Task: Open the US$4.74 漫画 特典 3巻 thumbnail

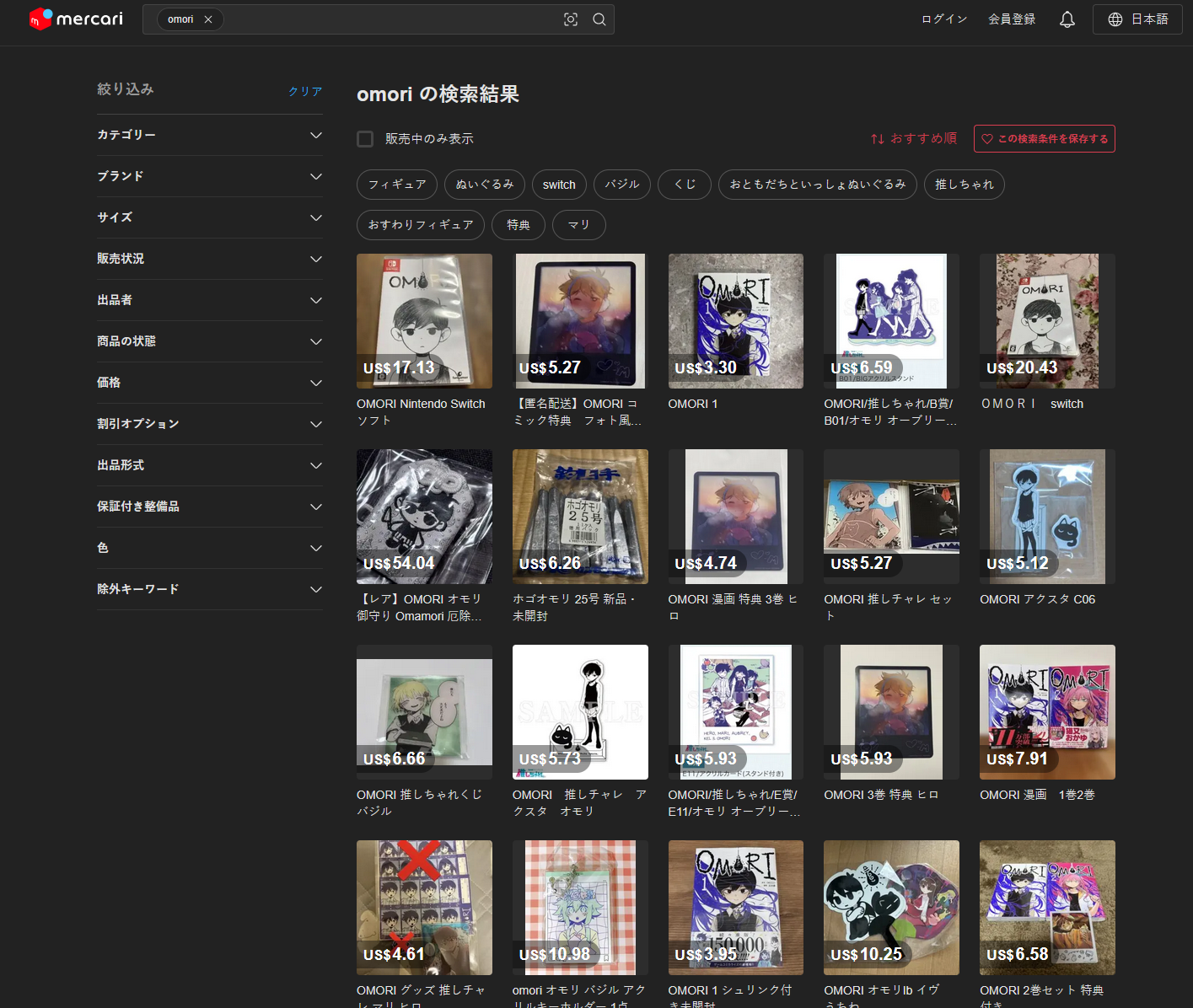Action: coord(736,517)
